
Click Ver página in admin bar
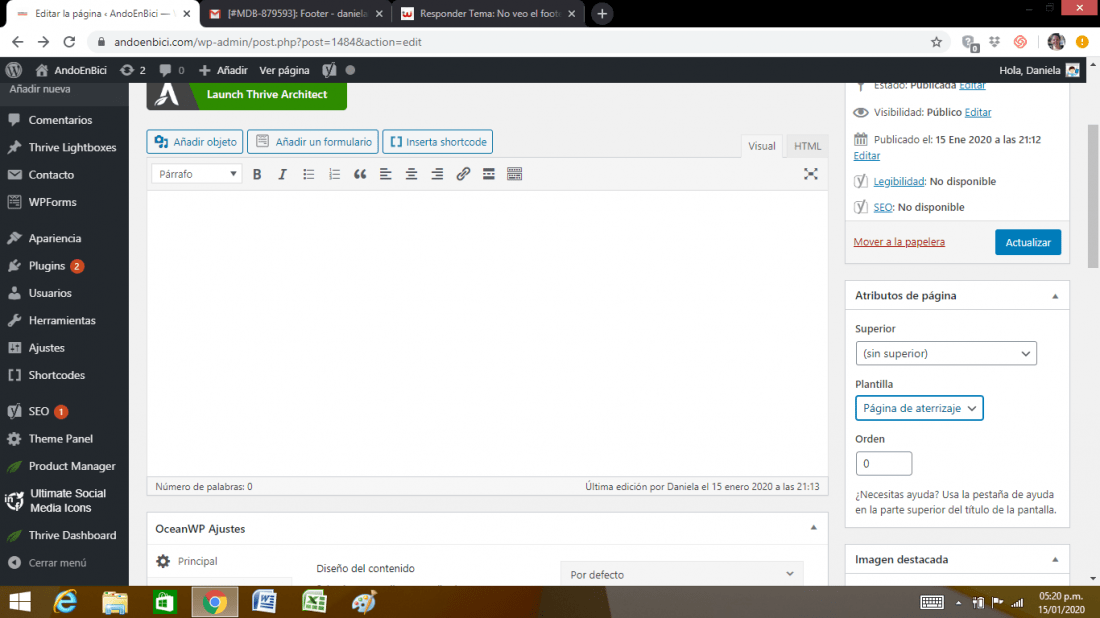coord(284,70)
